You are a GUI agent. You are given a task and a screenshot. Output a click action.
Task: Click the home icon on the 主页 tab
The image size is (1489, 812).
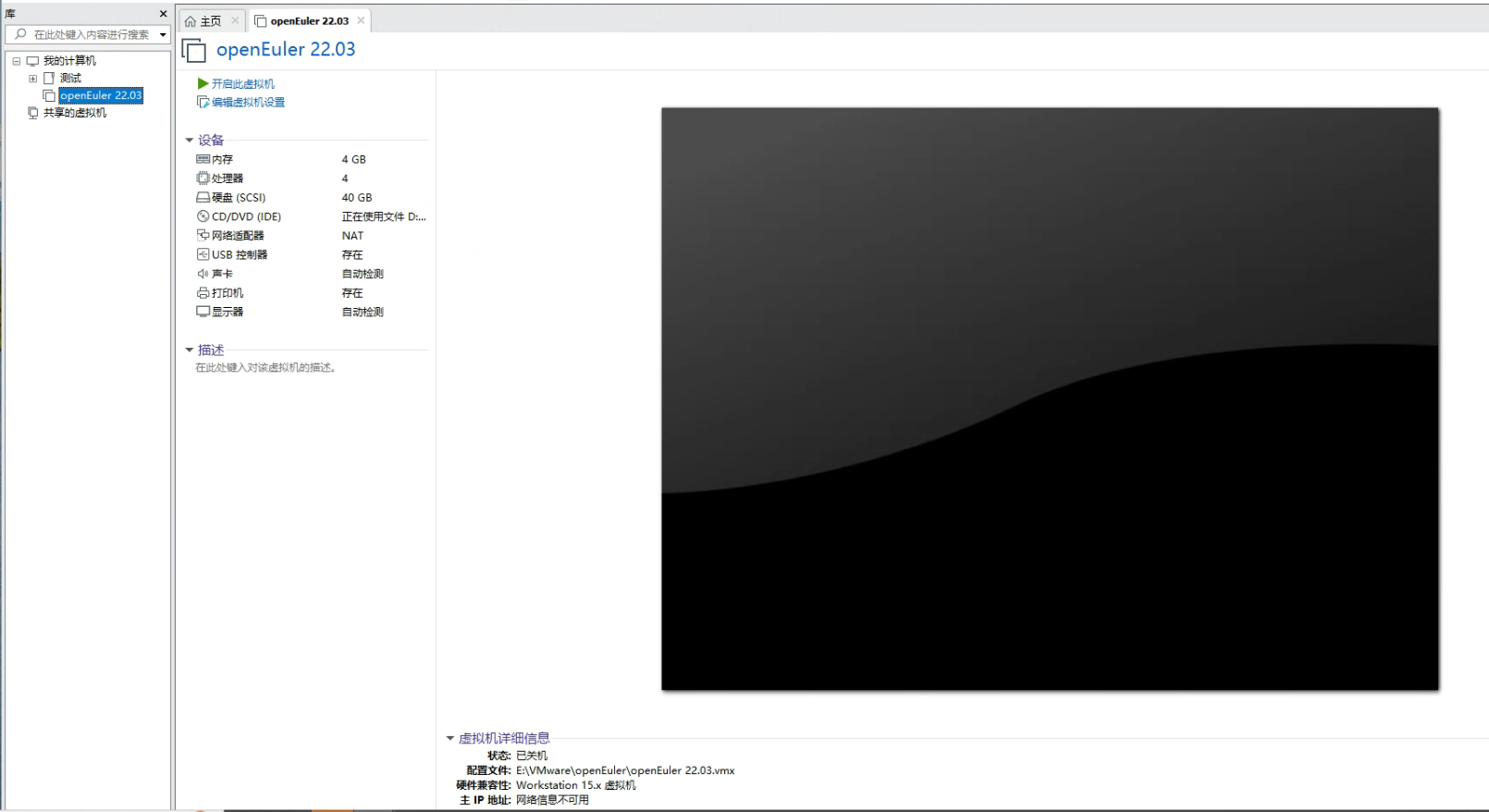pos(191,21)
